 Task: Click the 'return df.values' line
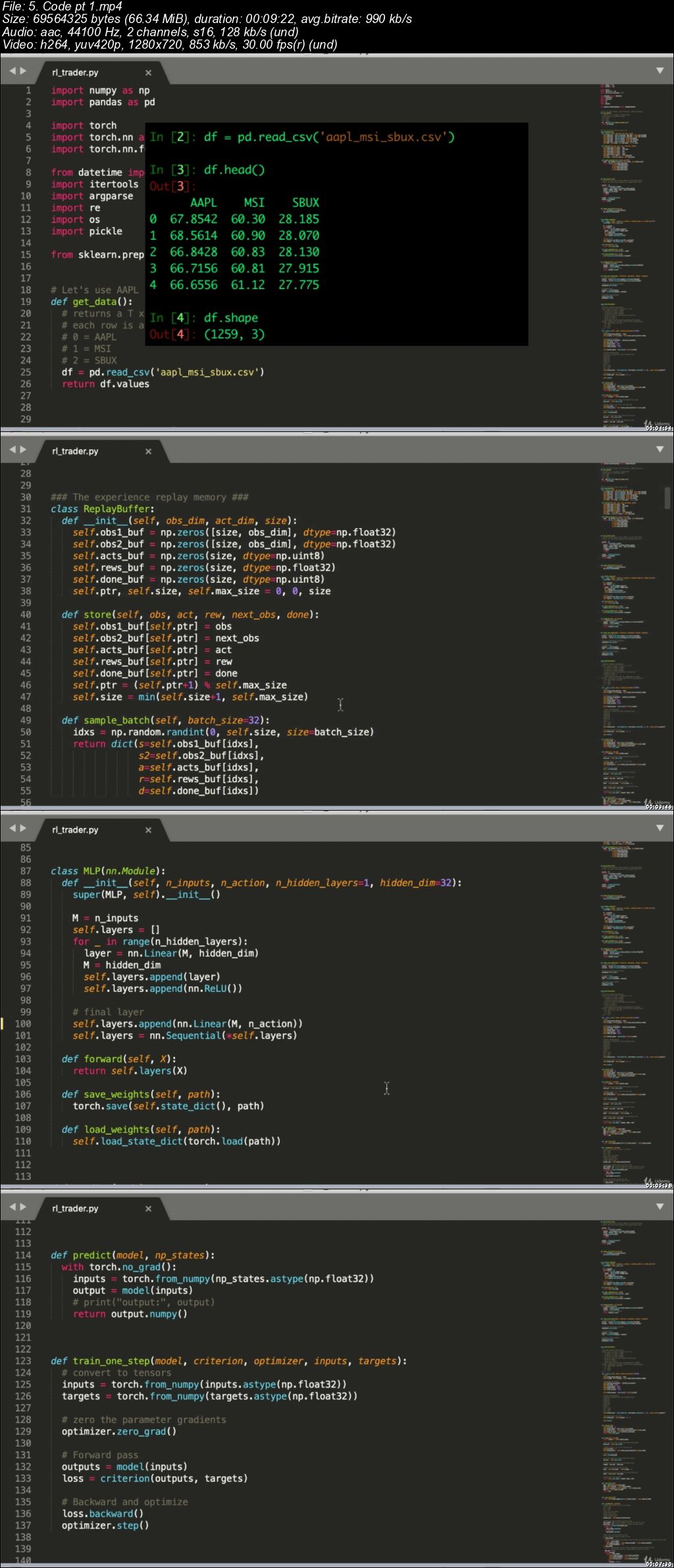[105, 384]
